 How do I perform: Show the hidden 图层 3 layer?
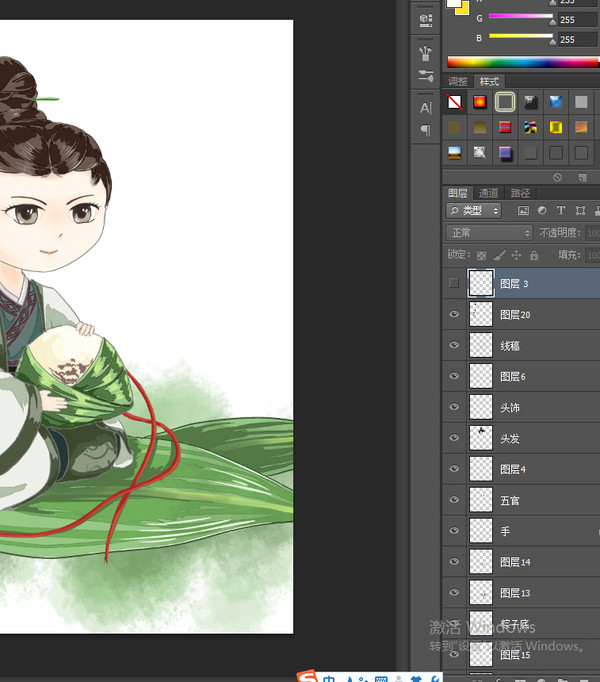point(454,283)
